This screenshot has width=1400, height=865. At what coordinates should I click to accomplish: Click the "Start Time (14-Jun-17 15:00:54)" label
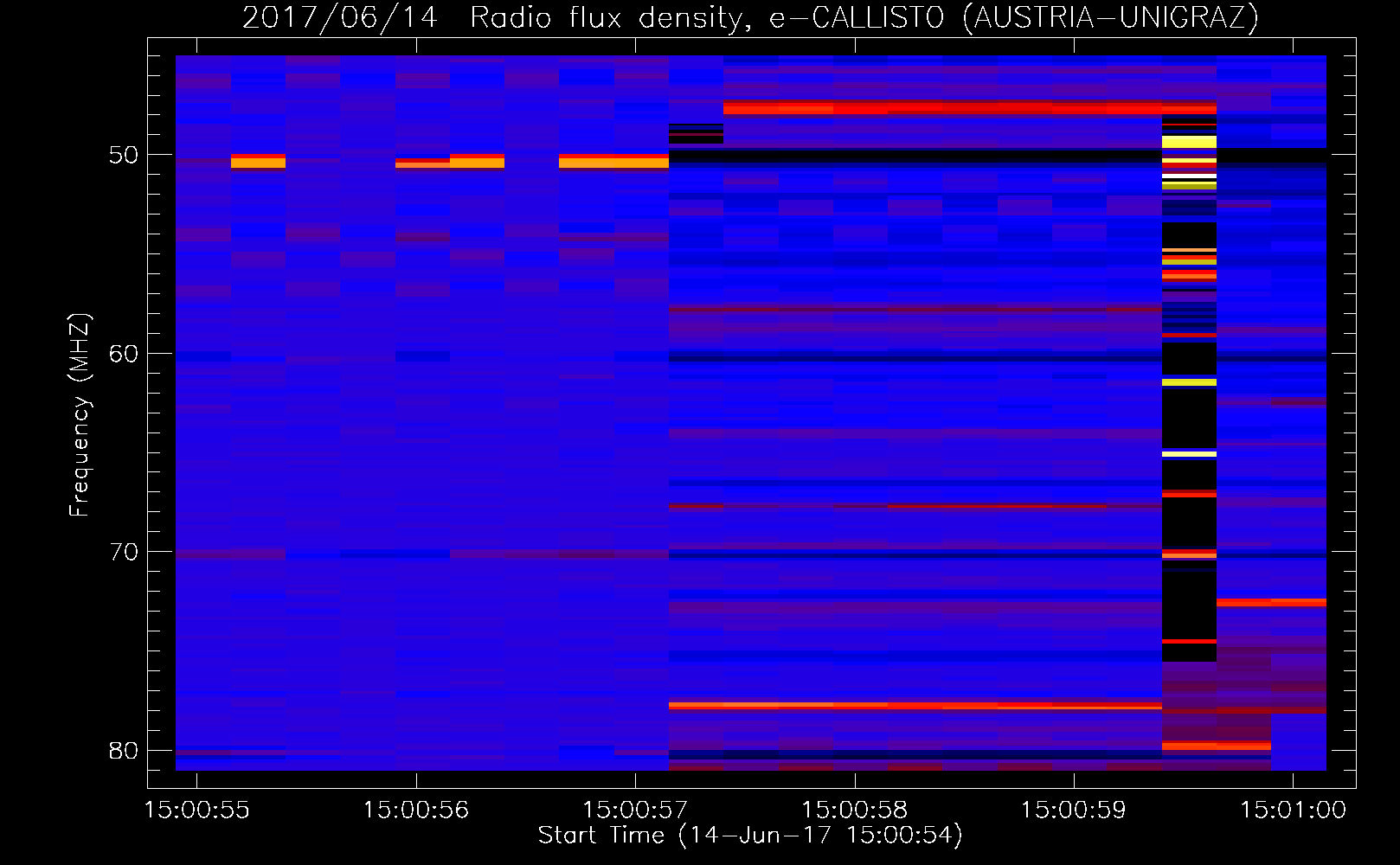point(750,836)
